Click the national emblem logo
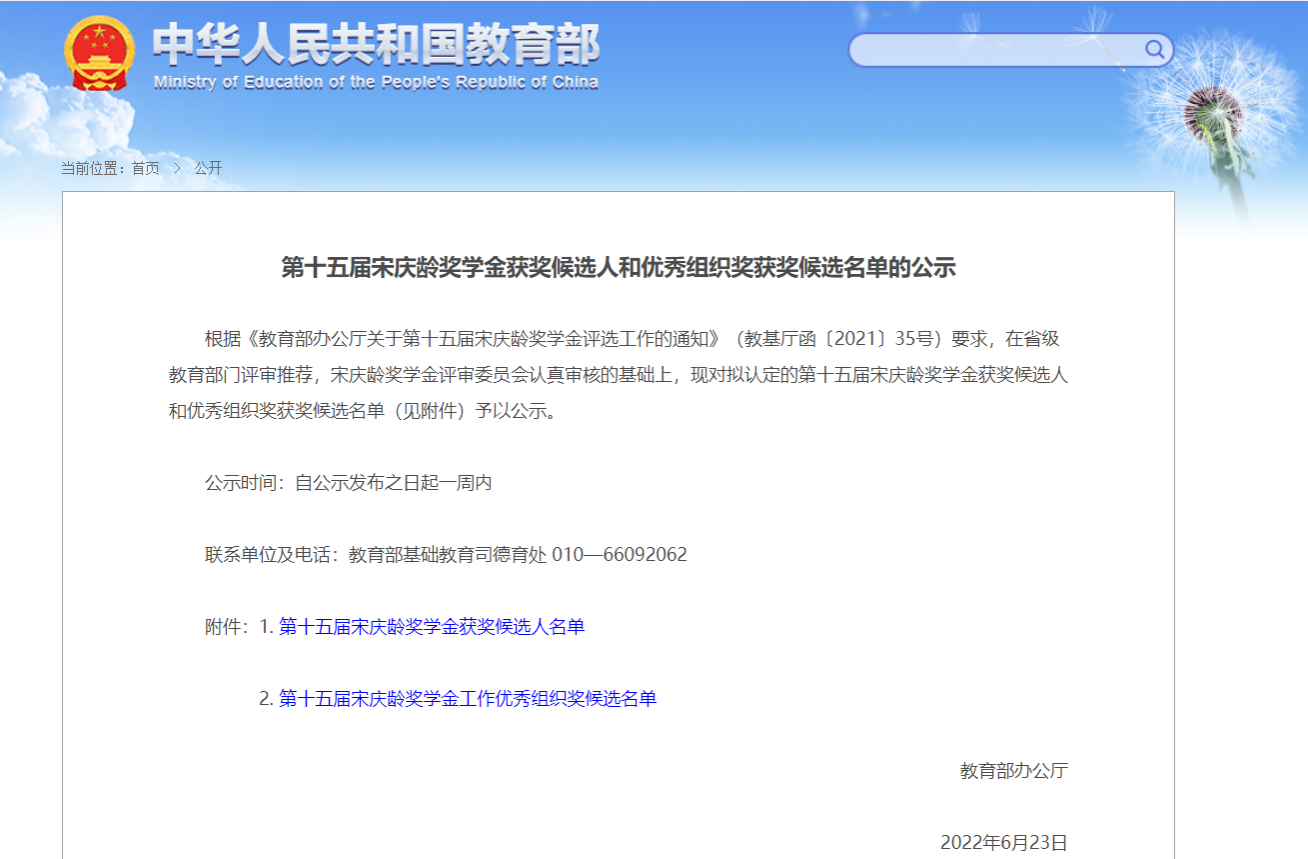The width and height of the screenshot is (1308, 859). click(x=97, y=54)
